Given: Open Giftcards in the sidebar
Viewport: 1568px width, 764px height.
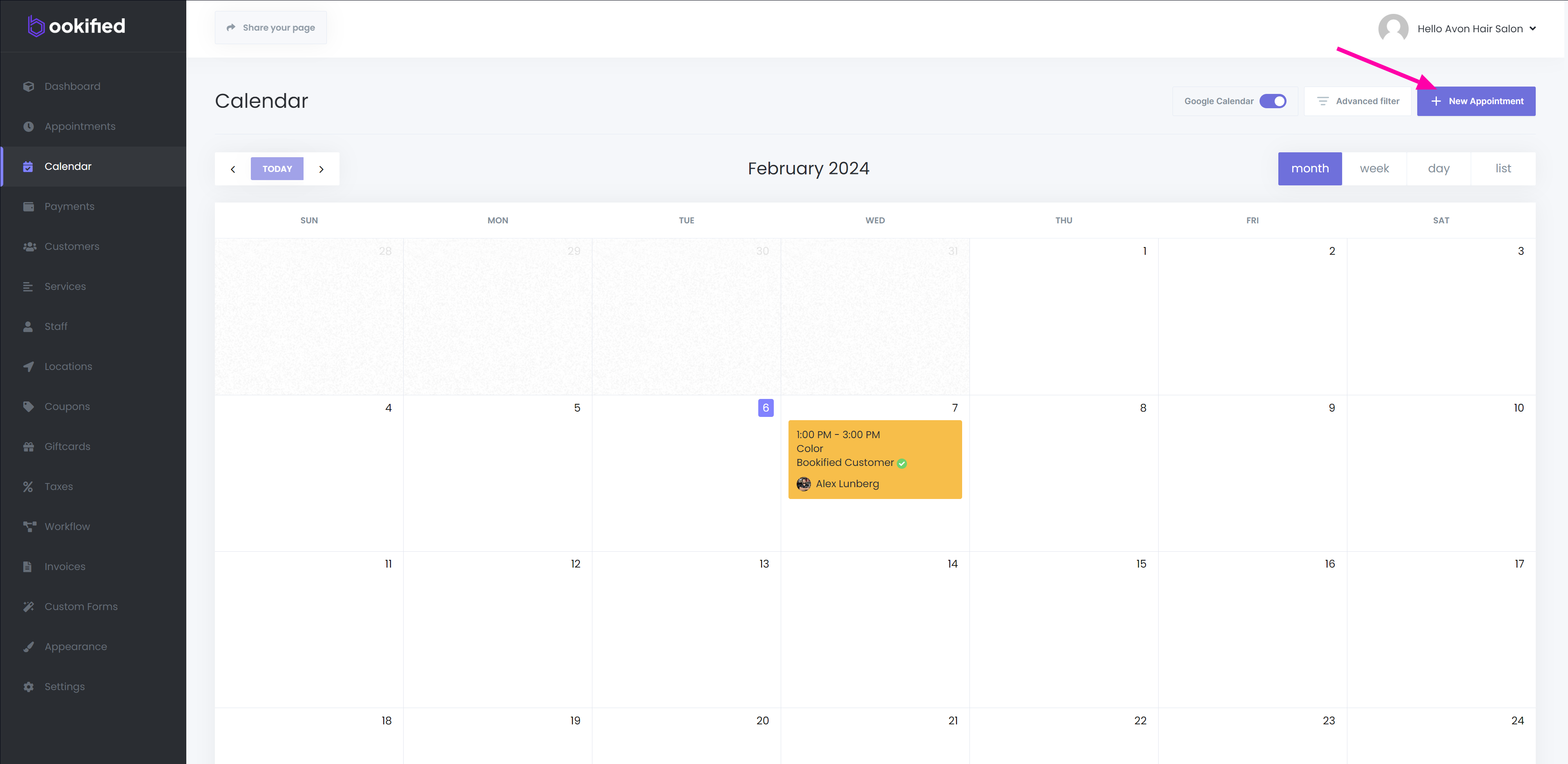Looking at the screenshot, I should [x=93, y=446].
